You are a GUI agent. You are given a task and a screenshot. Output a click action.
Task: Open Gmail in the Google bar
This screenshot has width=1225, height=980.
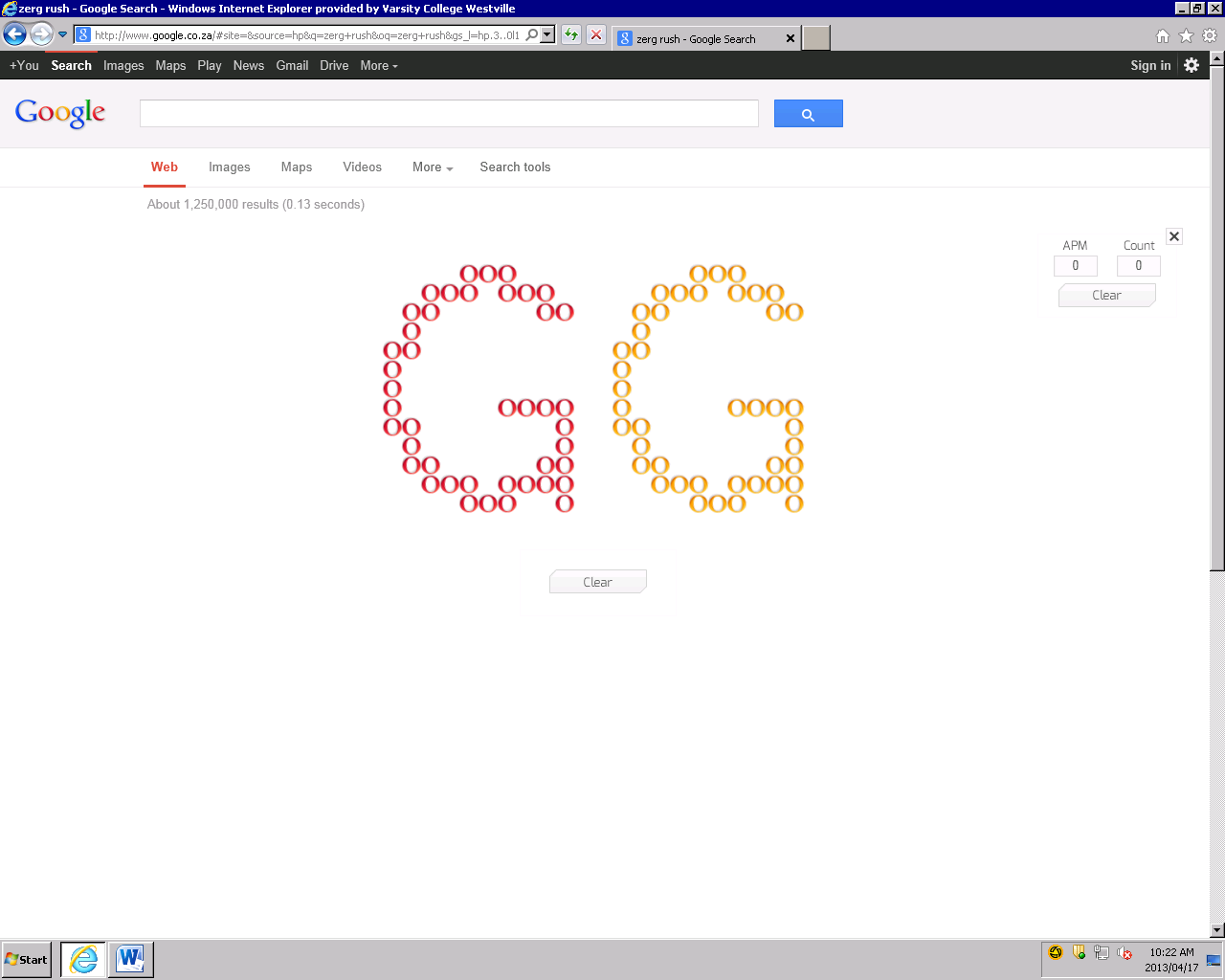(x=292, y=65)
